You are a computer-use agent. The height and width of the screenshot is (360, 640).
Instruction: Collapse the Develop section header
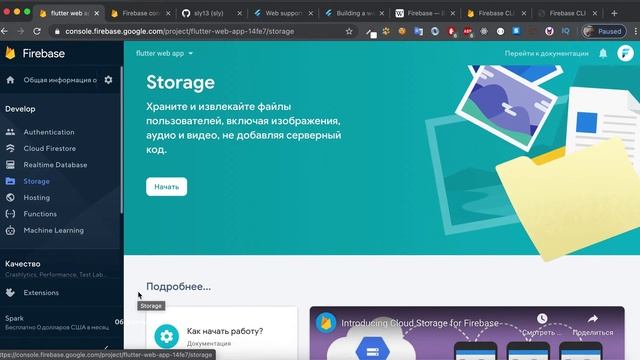pyautogui.click(x=20, y=109)
